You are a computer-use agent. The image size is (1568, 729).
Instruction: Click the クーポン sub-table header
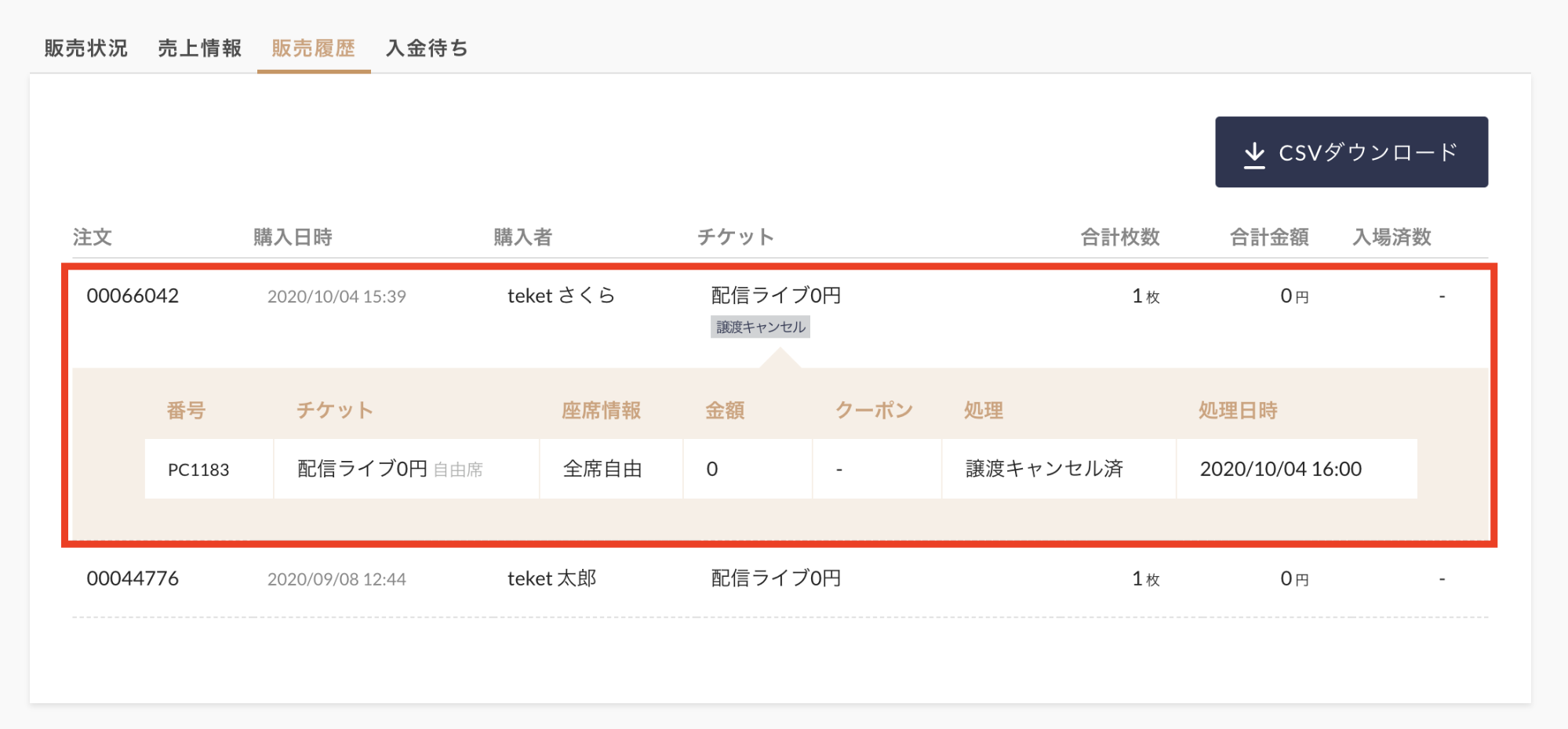(x=874, y=411)
